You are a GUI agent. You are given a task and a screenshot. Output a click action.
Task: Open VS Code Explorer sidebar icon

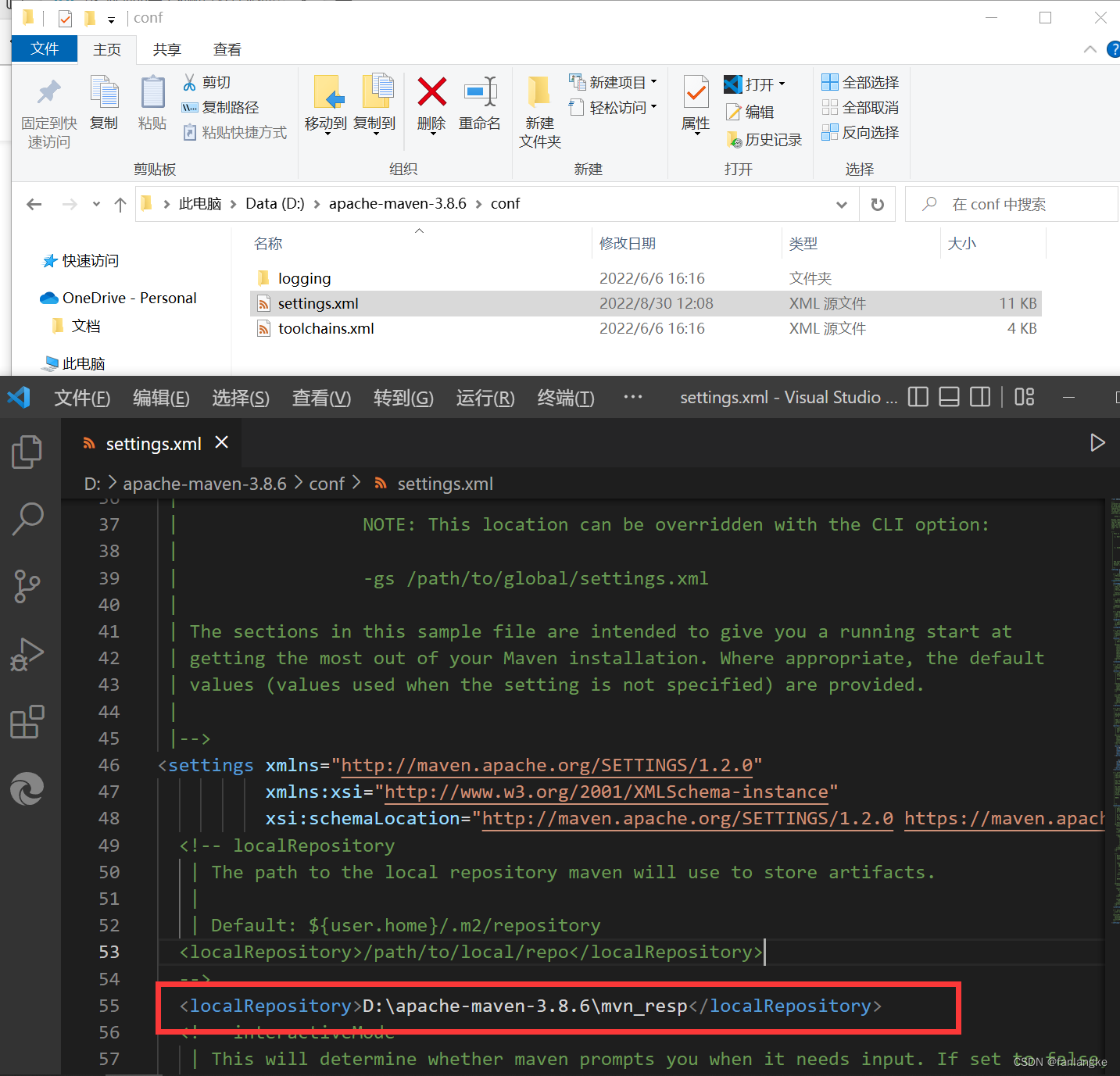click(x=27, y=452)
